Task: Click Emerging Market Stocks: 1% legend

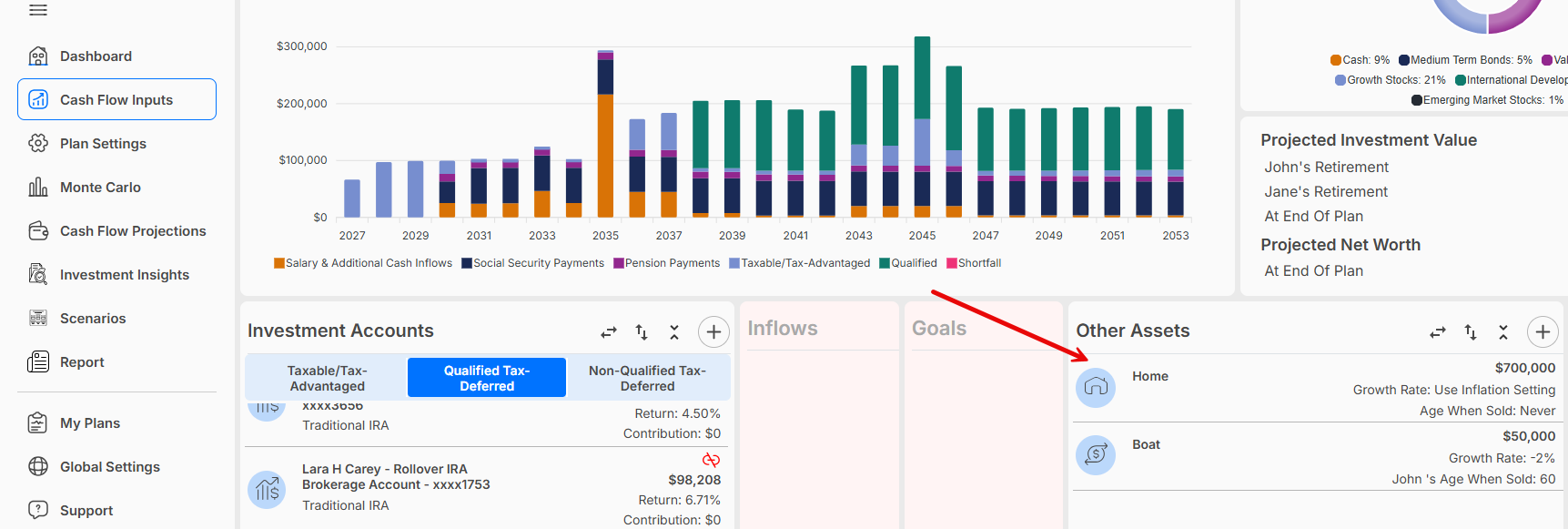Action: pos(1487,100)
